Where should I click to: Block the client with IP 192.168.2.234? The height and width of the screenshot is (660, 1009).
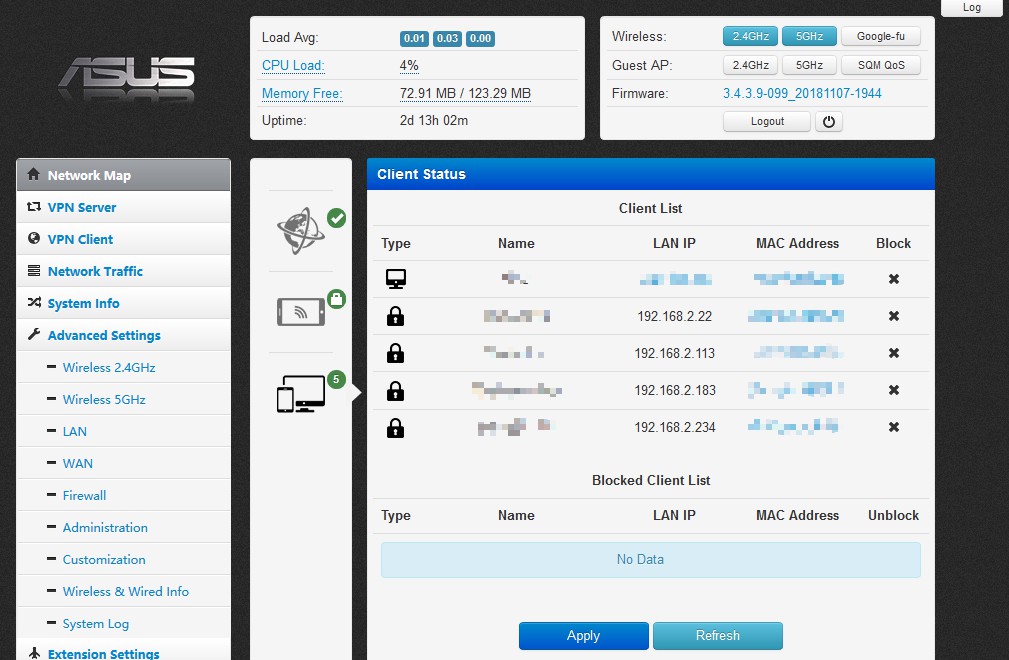893,427
